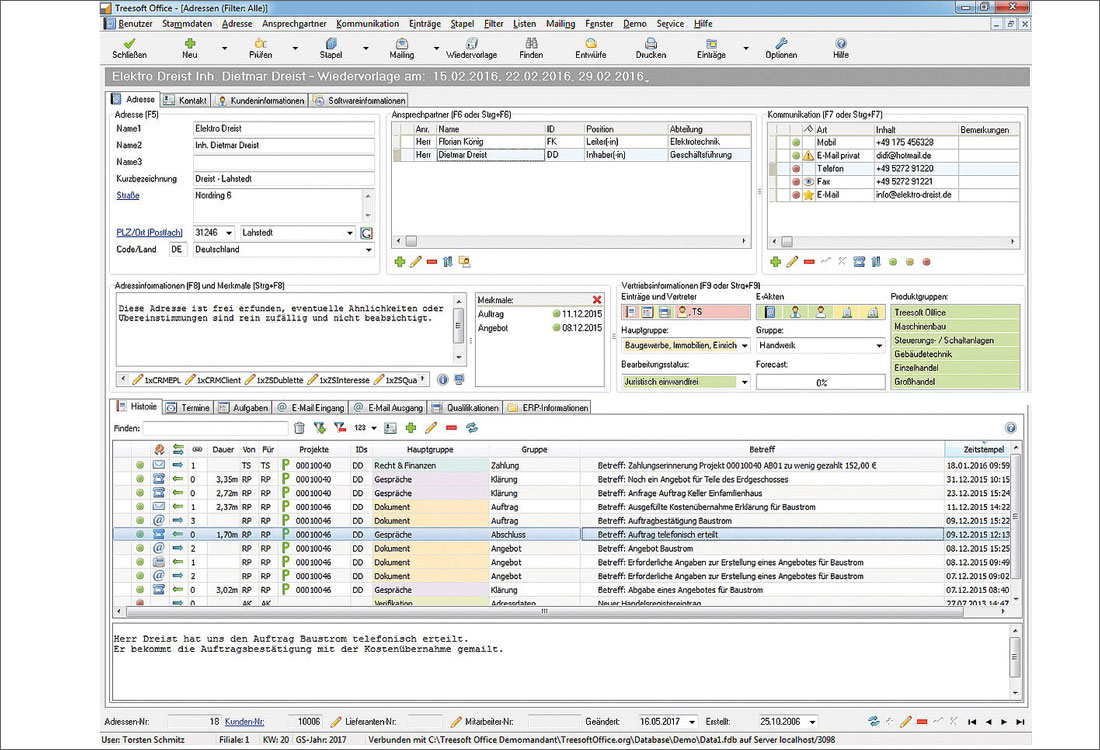1100x750 pixels.
Task: Expand the PLZ 31246 dropdown
Action: pyautogui.click(x=229, y=233)
